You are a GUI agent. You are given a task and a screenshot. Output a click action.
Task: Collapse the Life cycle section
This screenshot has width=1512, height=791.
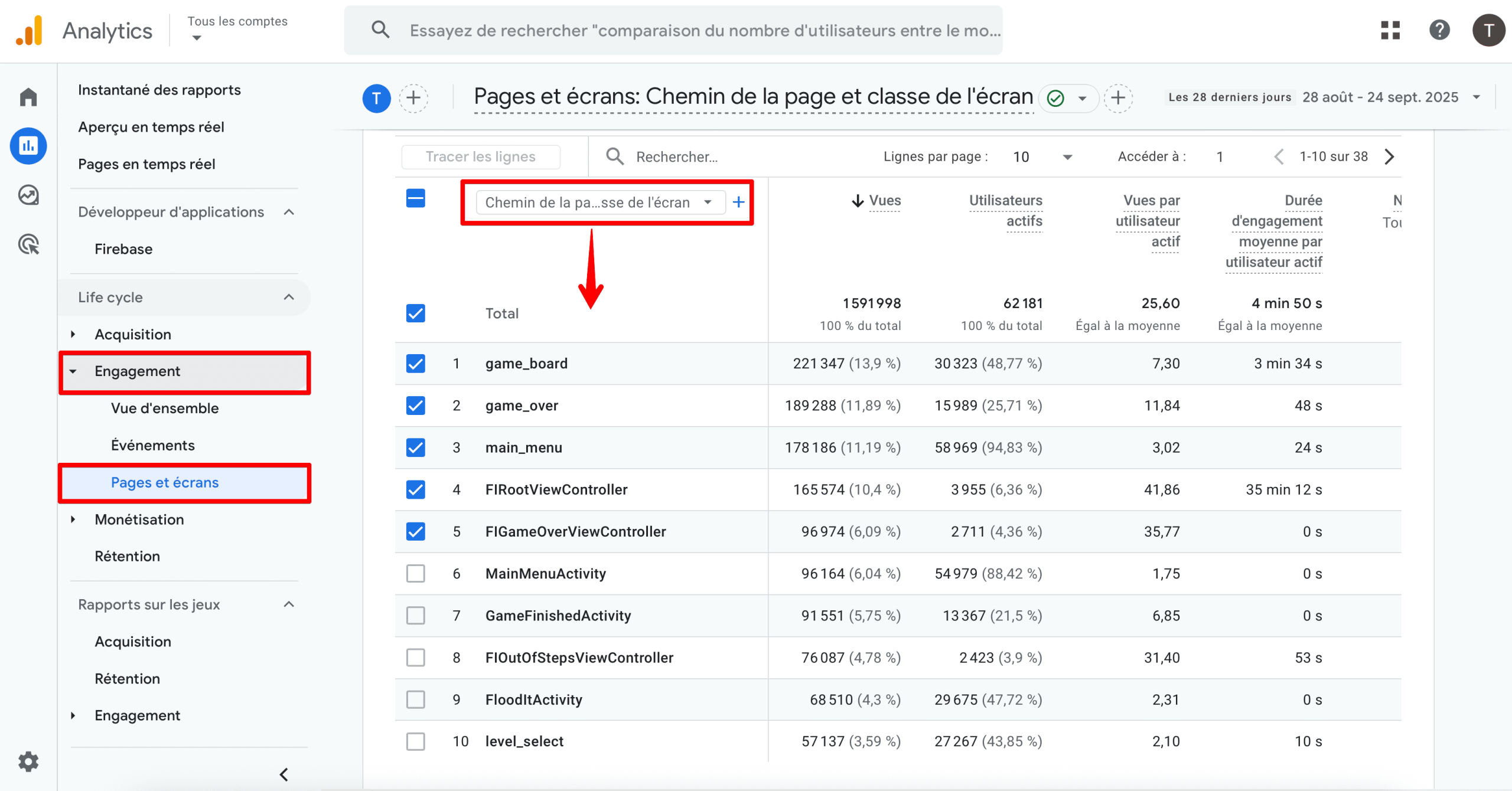[x=288, y=298]
